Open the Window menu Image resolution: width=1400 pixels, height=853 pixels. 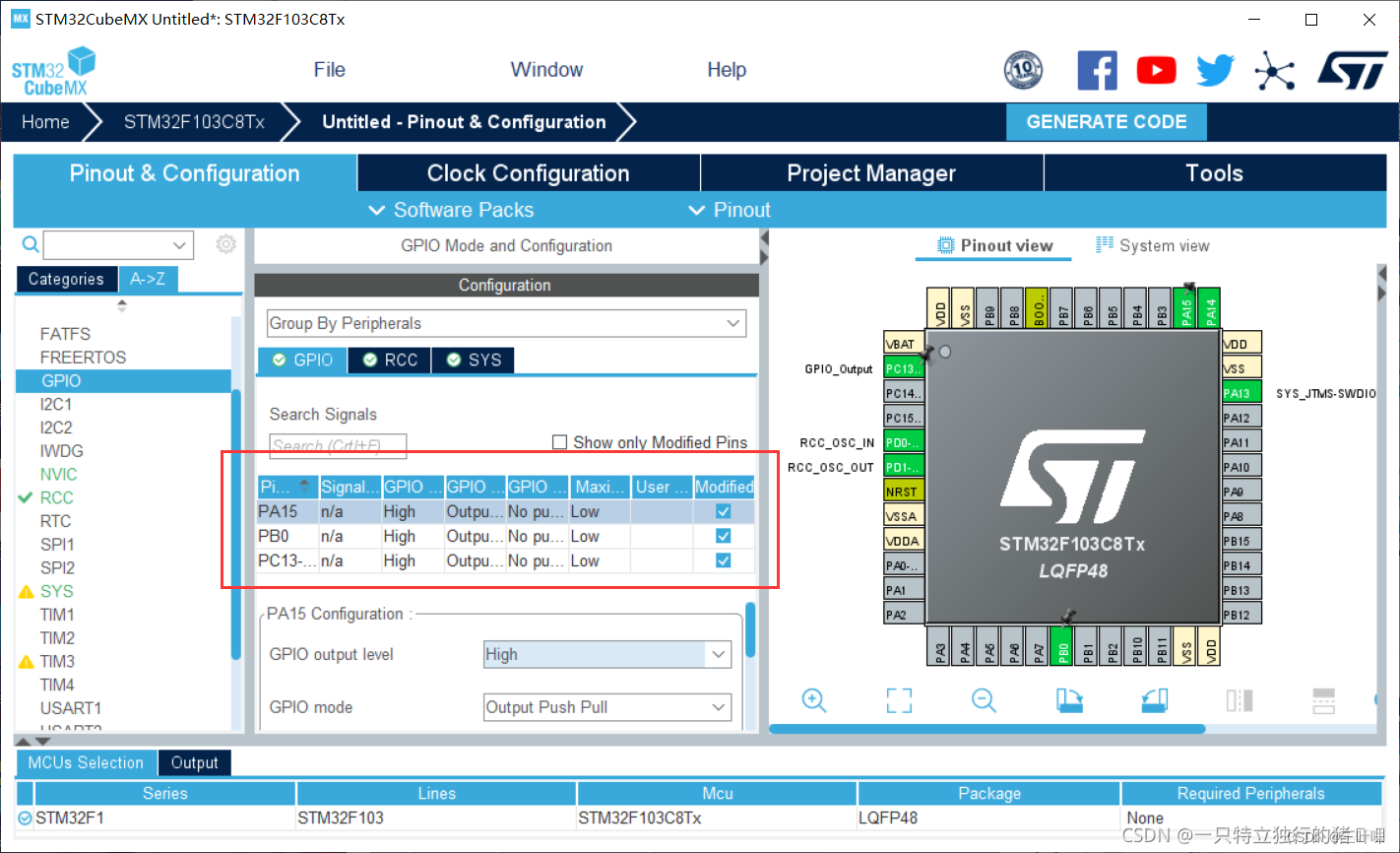tap(546, 70)
